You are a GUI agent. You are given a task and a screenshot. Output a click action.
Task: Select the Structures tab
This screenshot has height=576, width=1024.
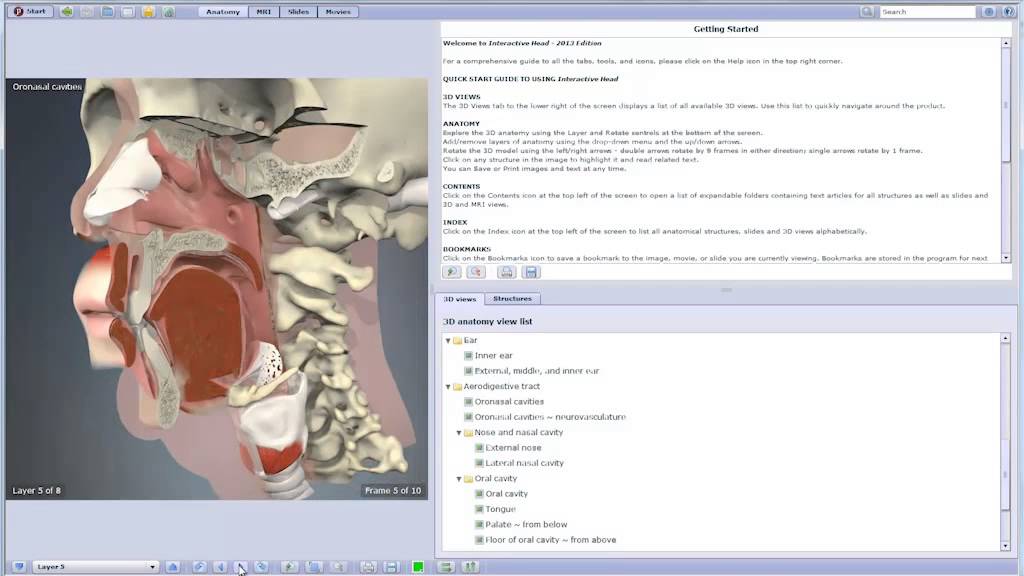pos(512,298)
